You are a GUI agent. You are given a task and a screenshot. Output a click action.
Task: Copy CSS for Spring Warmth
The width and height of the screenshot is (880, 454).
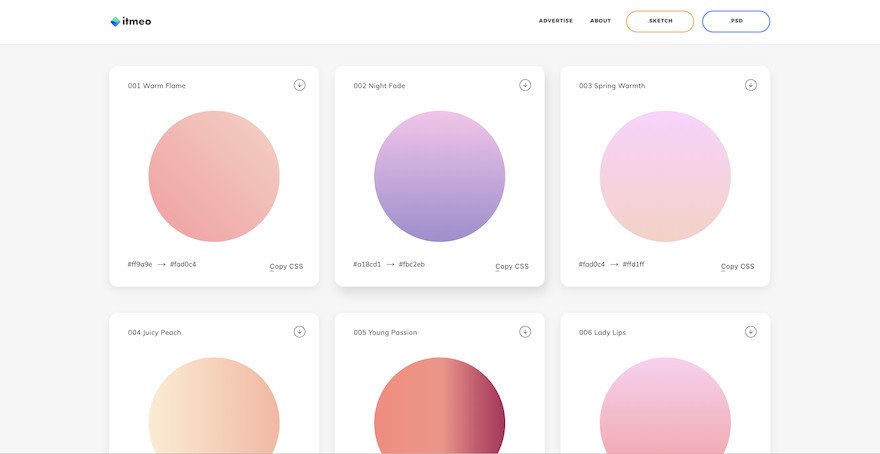(x=738, y=266)
